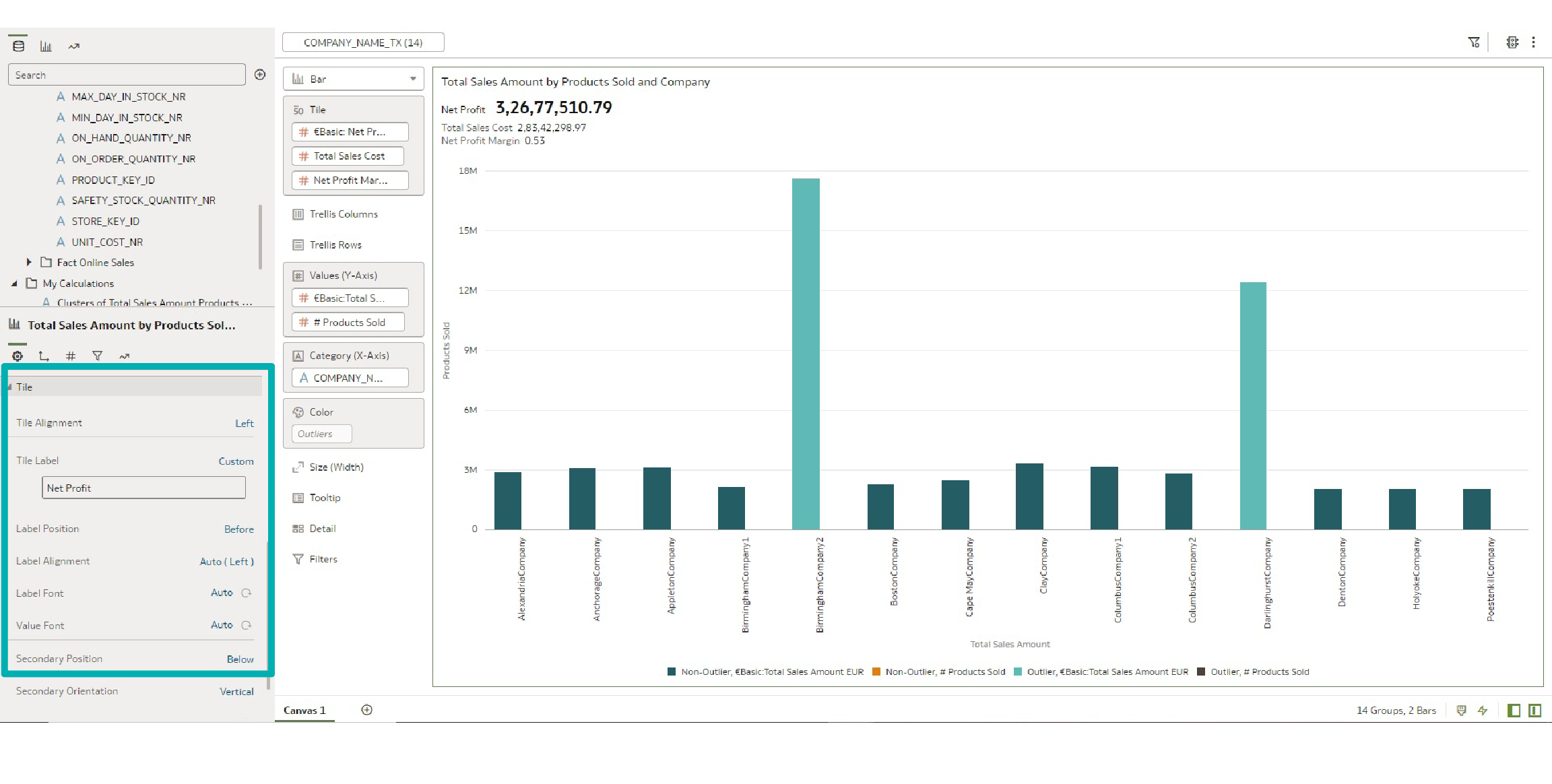The width and height of the screenshot is (1552, 784).
Task: Expand the Fact Online Sales folder
Action: (x=29, y=262)
